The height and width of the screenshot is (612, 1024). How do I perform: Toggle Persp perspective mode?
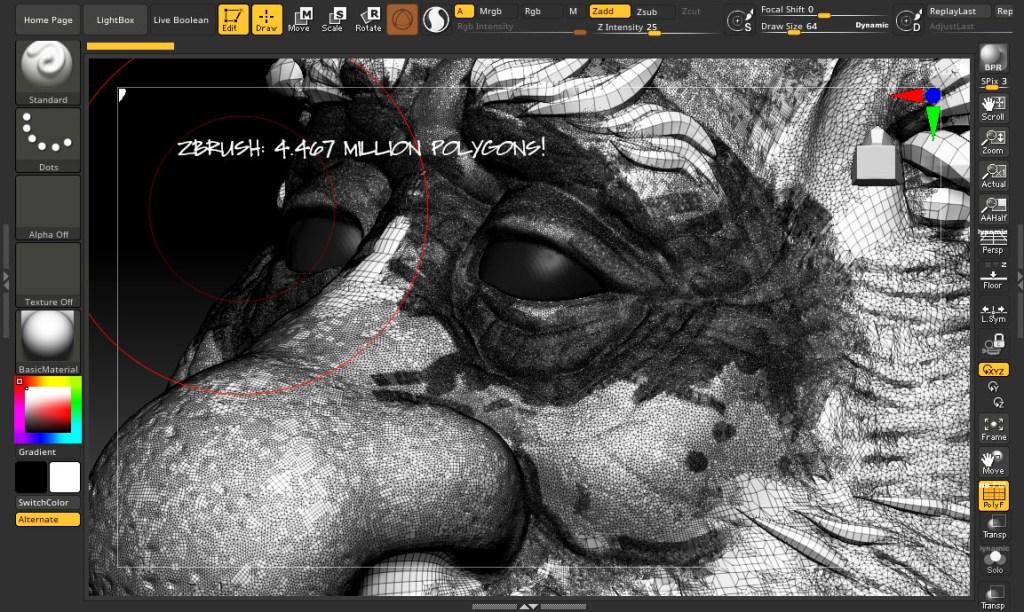tap(993, 241)
